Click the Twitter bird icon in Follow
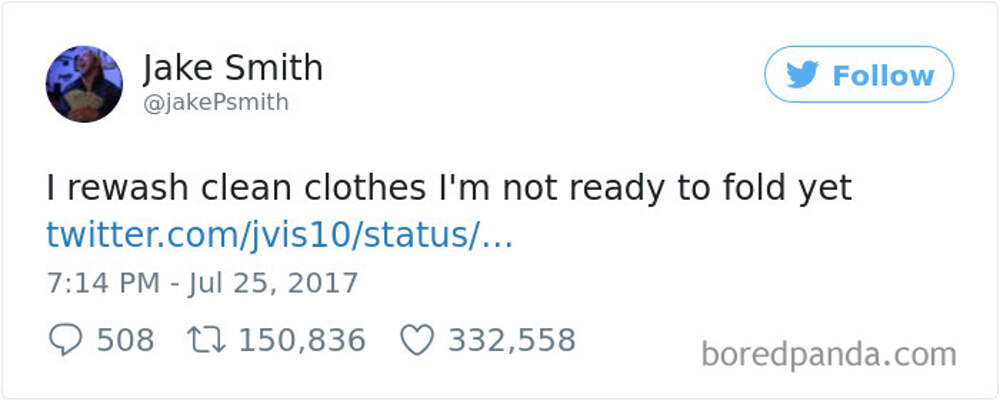This screenshot has width=1000, height=401. click(x=803, y=75)
